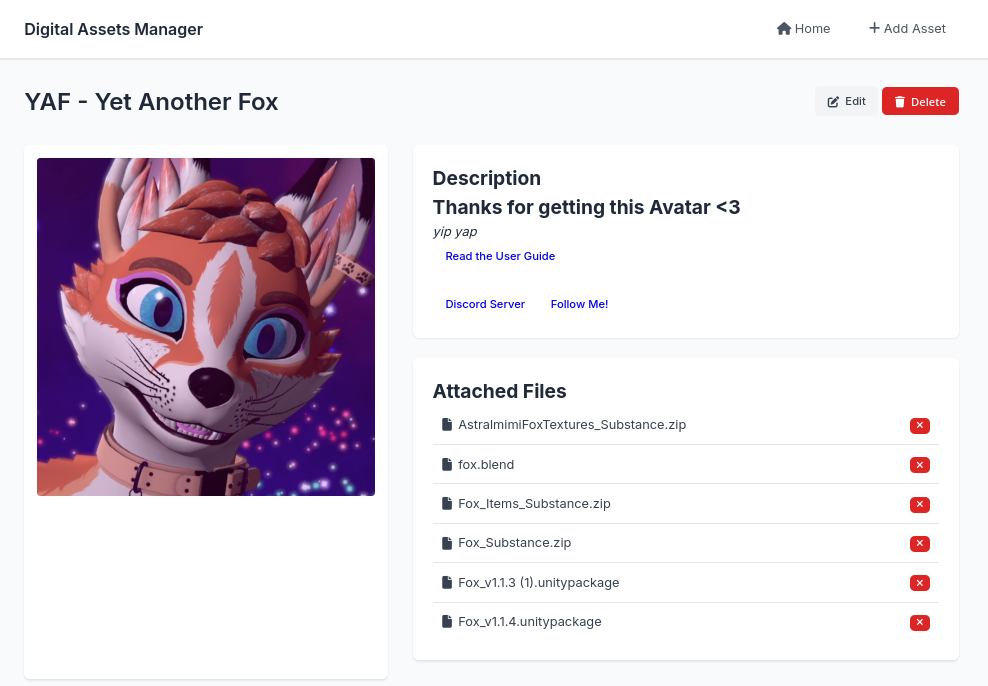This screenshot has width=988, height=686.
Task: Click the plus icon for Add Asset
Action: pyautogui.click(x=874, y=28)
